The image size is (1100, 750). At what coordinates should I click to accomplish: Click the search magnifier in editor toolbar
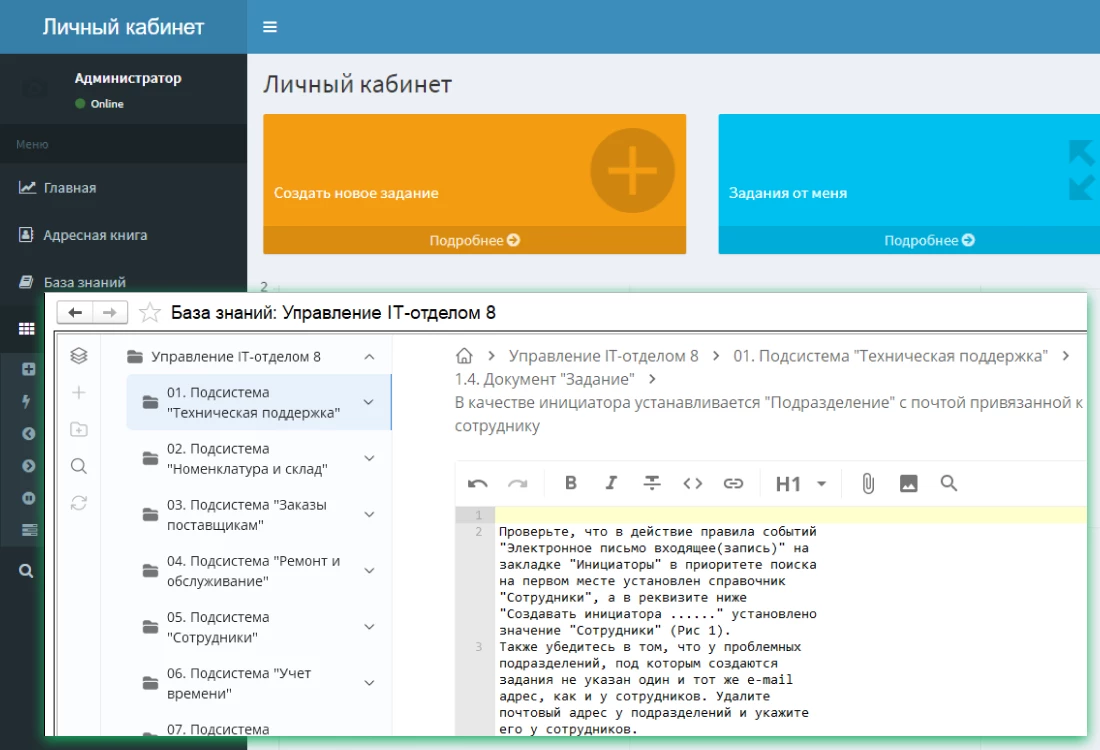[x=949, y=483]
